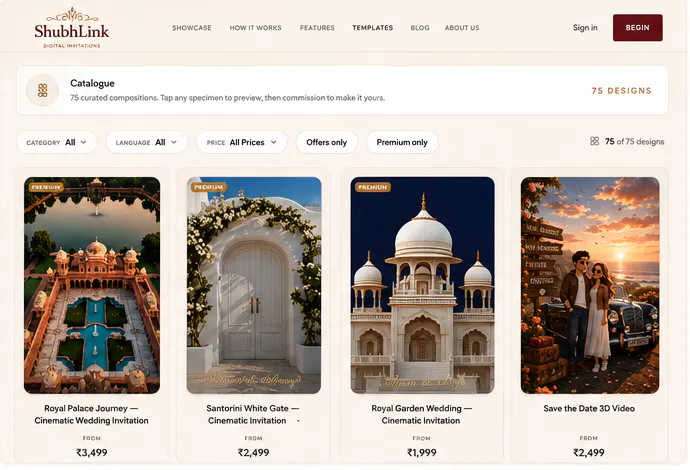Viewport: 690px width, 470px height.
Task: Expand the All Prices dropdown
Action: 242,142
